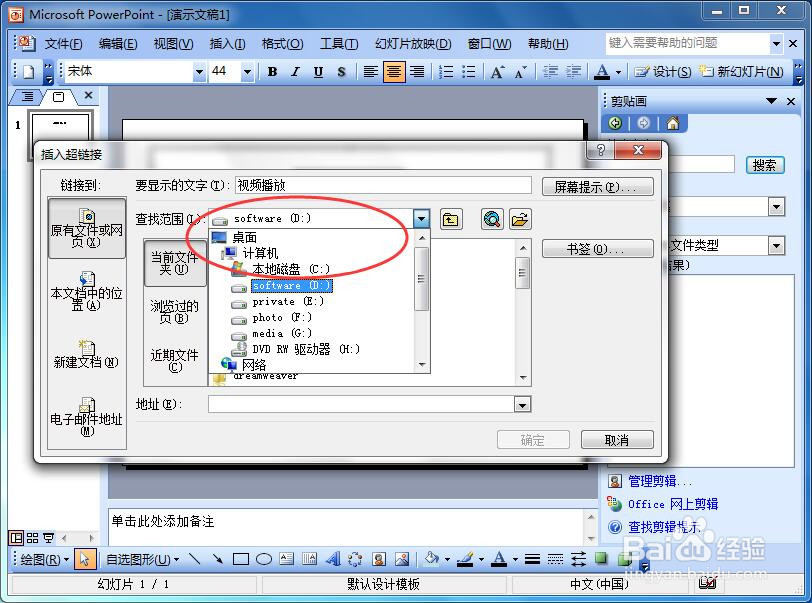Viewport: 812px width, 603px height.
Task: Toggle bold formatting in the toolbar
Action: [272, 72]
